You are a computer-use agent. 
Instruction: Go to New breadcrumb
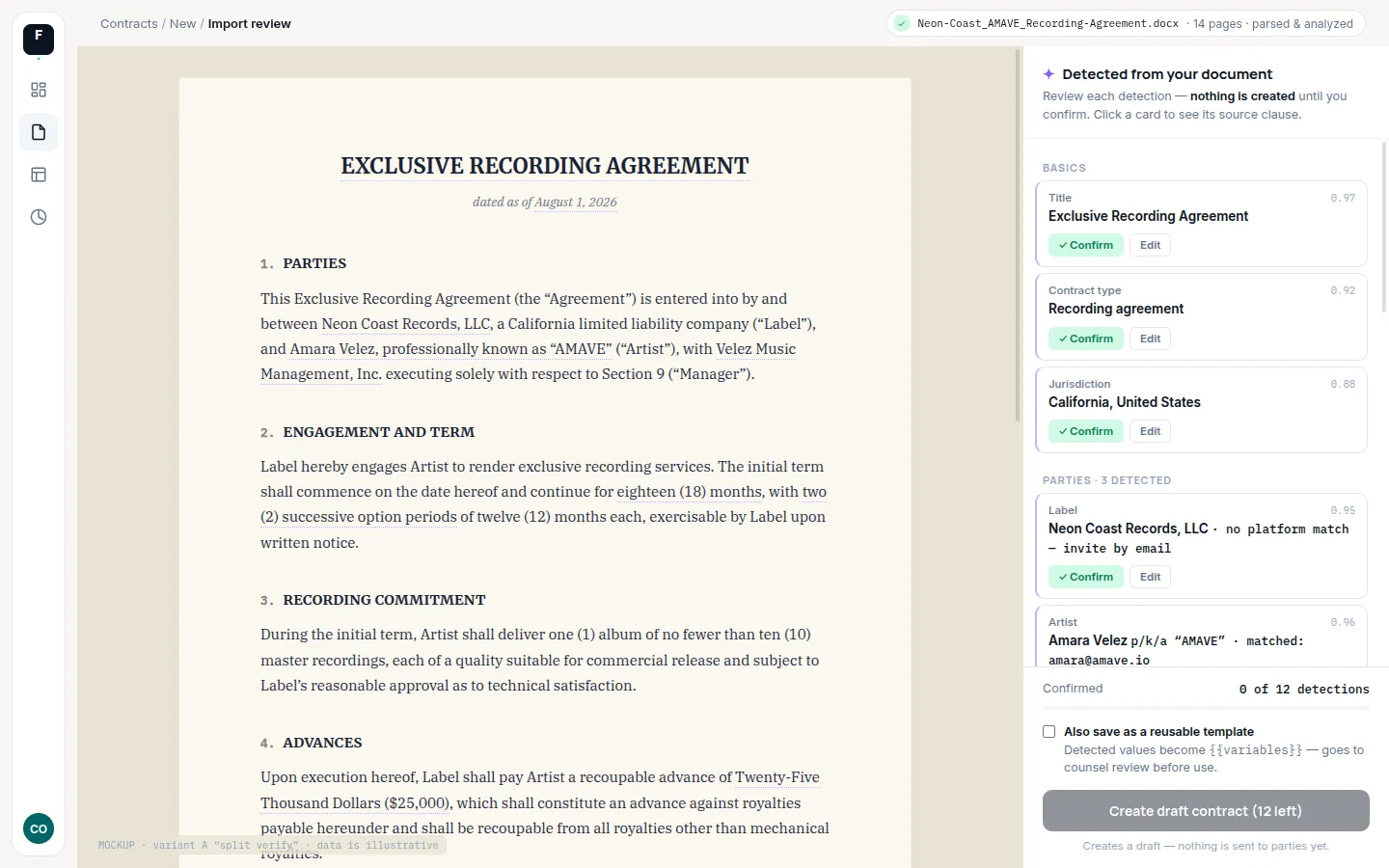coord(182,23)
